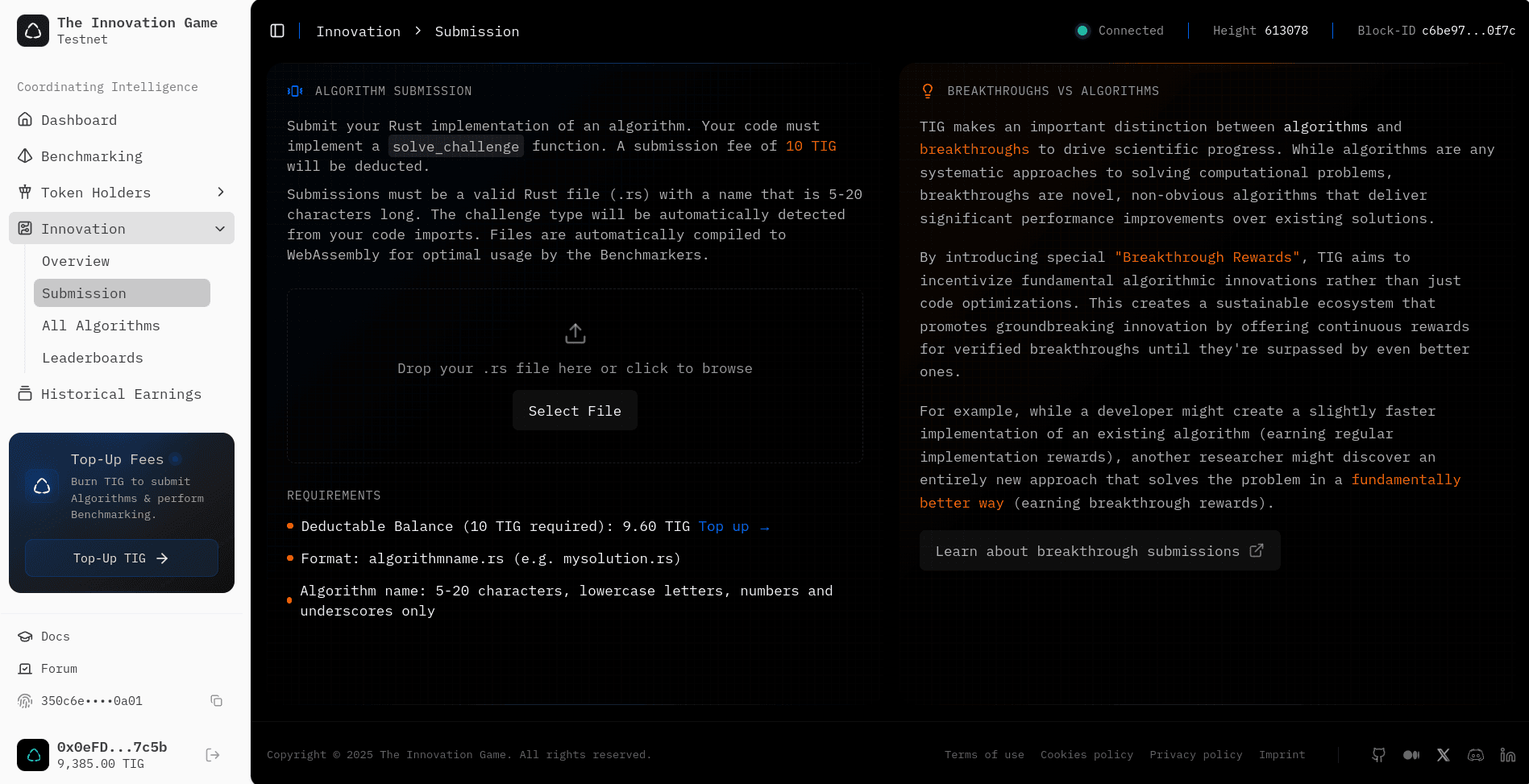The image size is (1529, 784).
Task: Open Learn about breakthrough submissions
Action: click(1099, 551)
